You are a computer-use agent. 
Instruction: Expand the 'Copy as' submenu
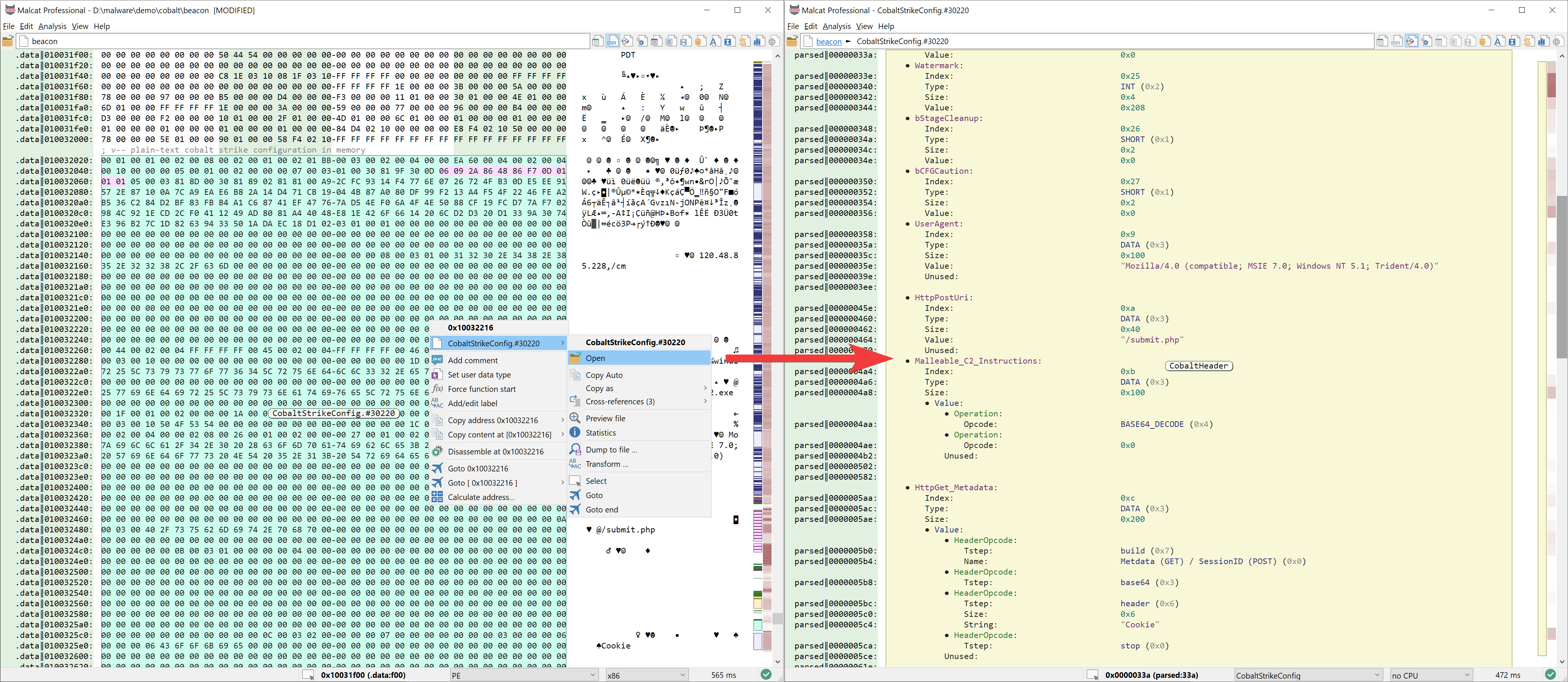coord(639,388)
